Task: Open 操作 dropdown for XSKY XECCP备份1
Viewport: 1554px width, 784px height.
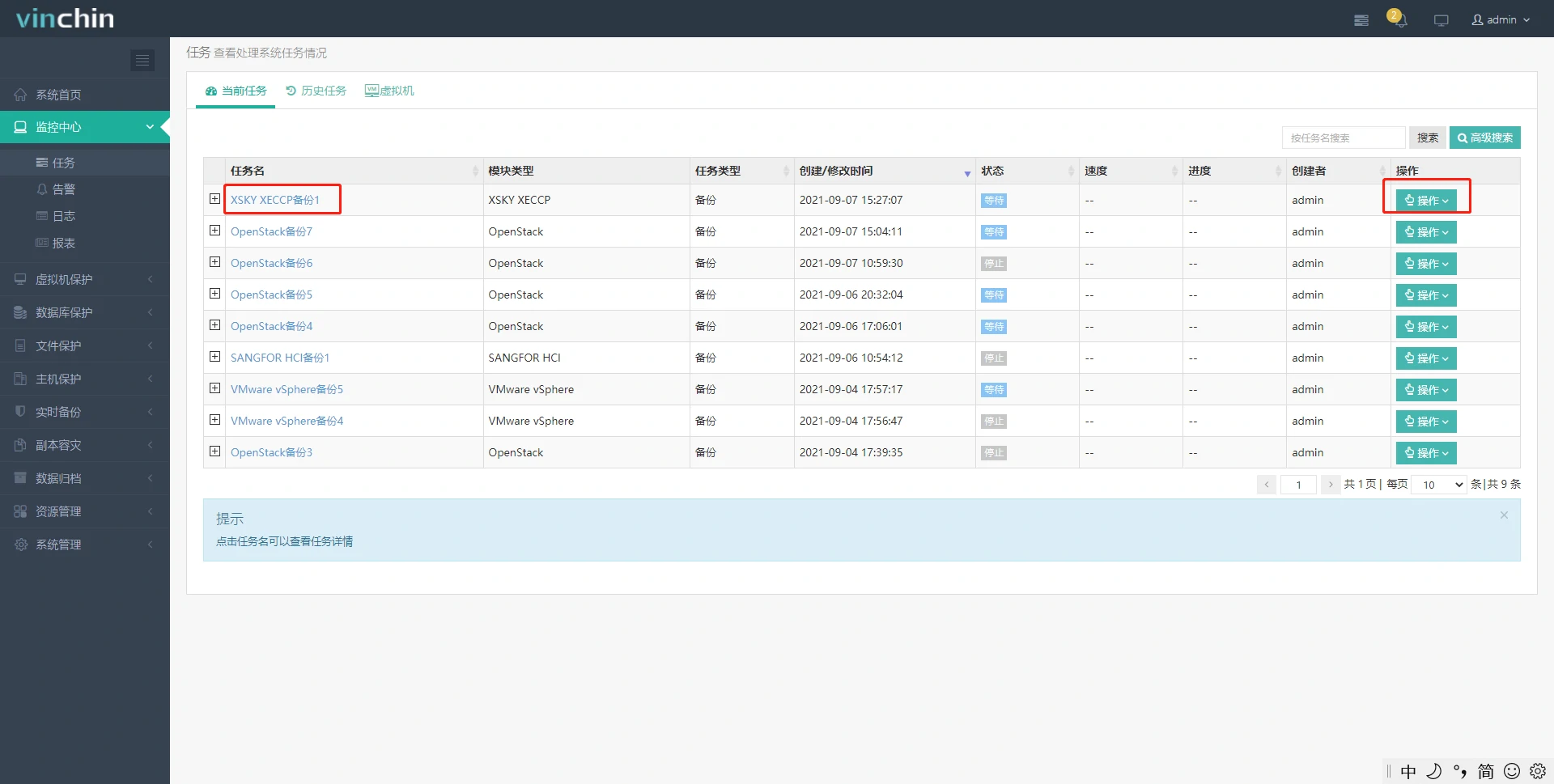Action: coord(1426,200)
